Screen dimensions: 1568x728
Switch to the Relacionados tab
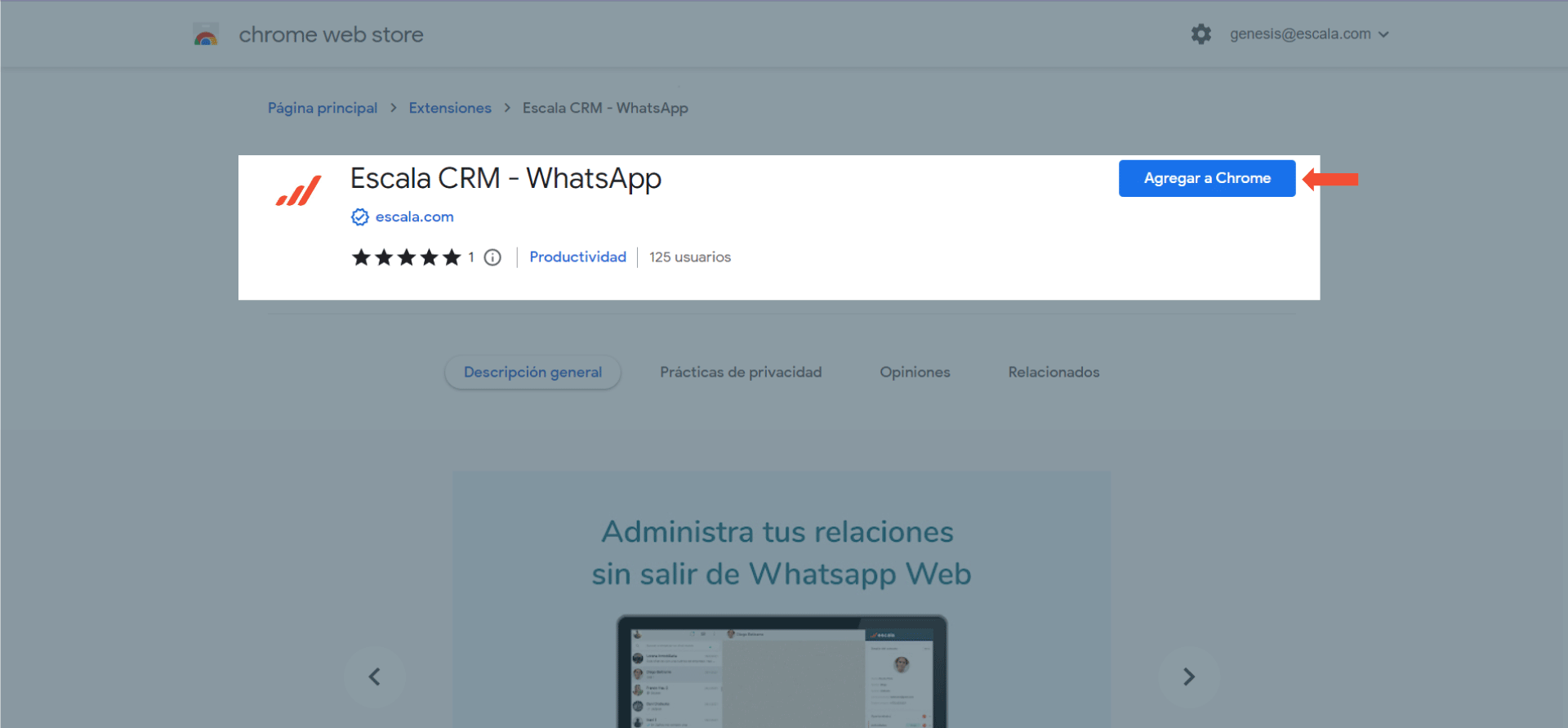(1053, 372)
